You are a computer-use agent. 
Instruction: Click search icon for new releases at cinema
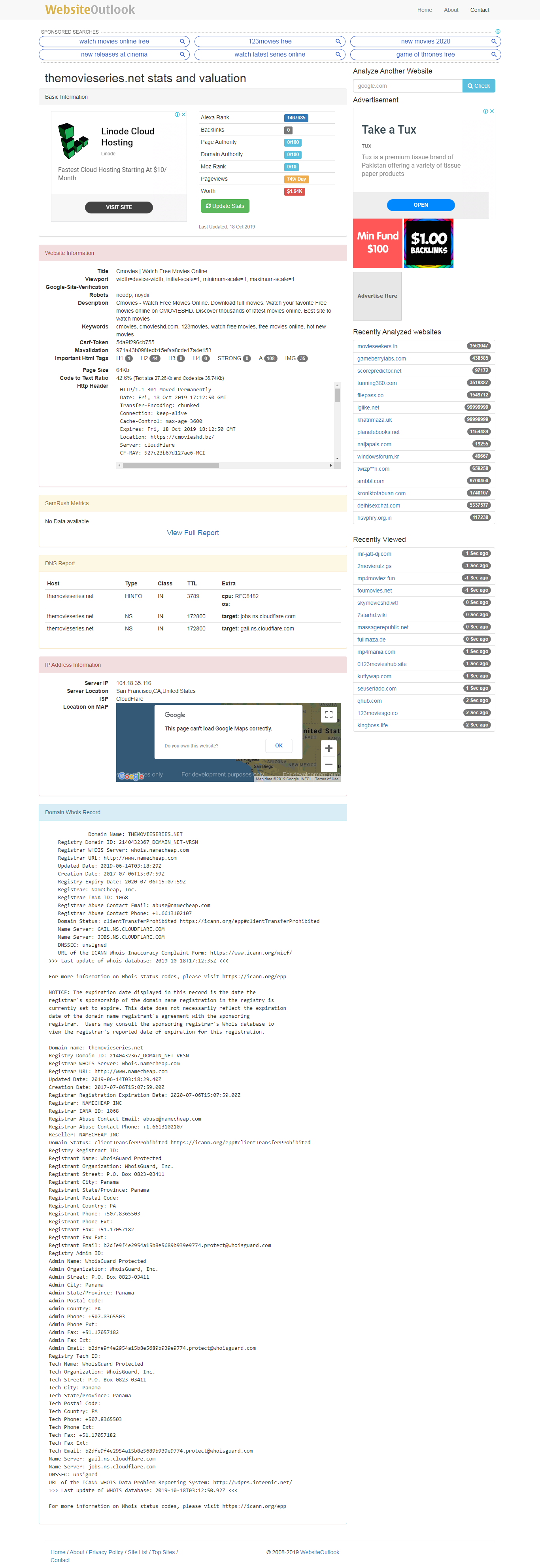tap(182, 54)
